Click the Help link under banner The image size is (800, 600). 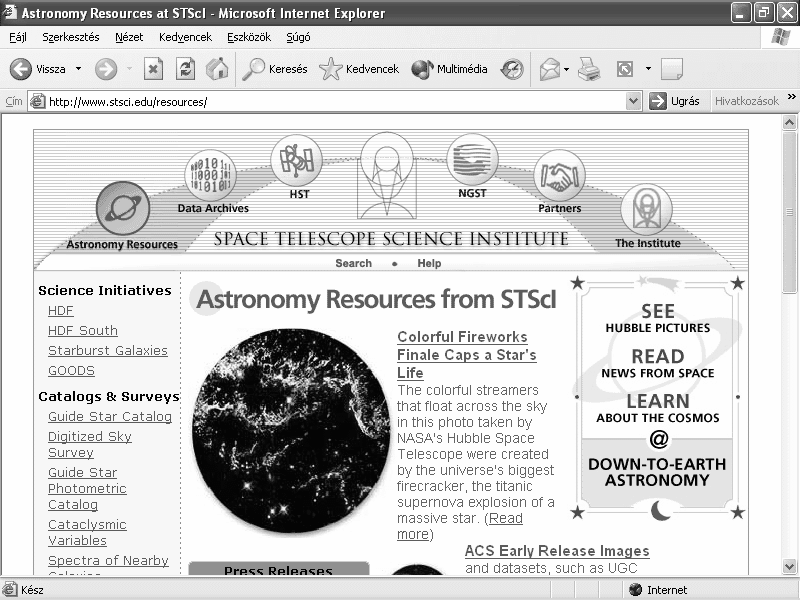(x=429, y=263)
